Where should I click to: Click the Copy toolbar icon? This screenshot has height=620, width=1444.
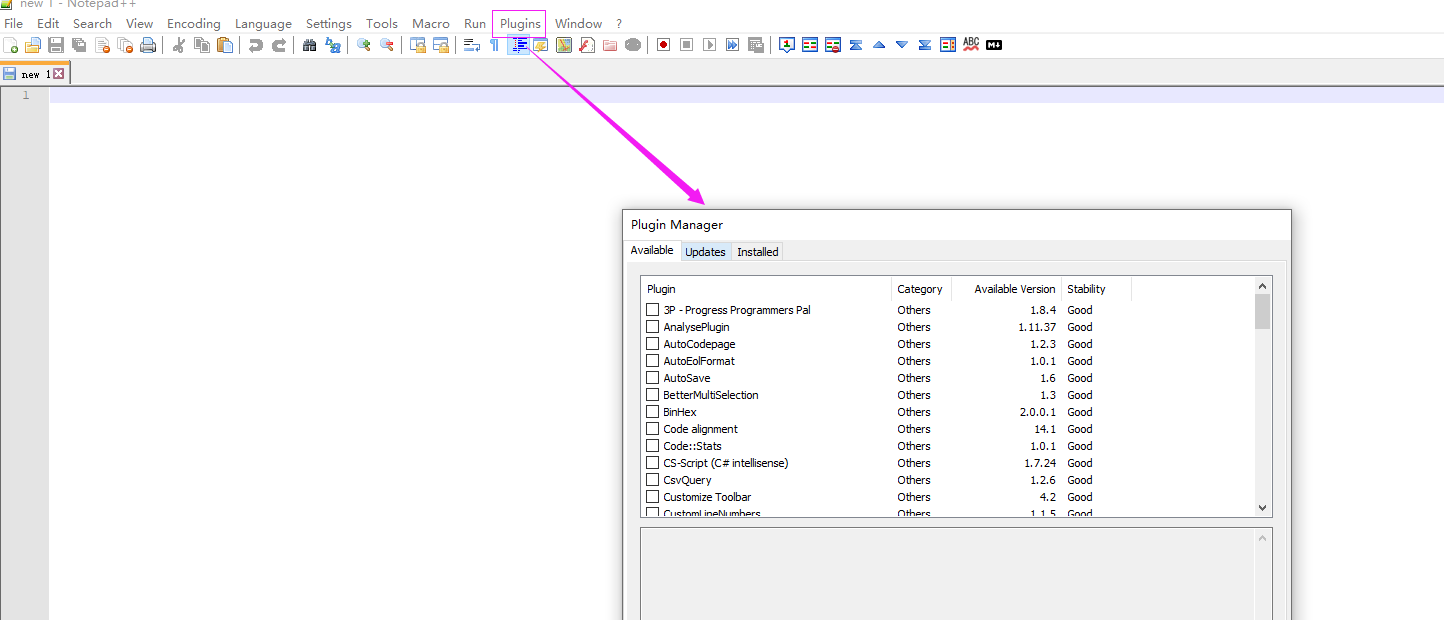202,45
